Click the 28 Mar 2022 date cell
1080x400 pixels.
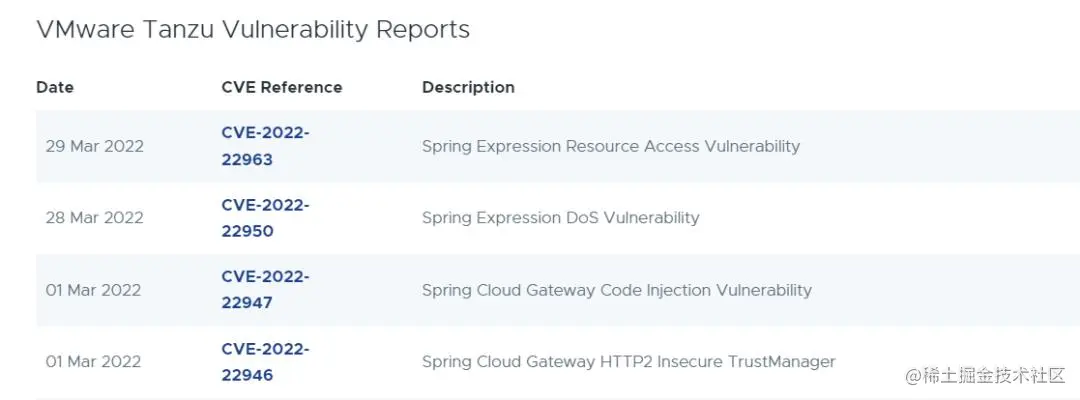click(95, 218)
